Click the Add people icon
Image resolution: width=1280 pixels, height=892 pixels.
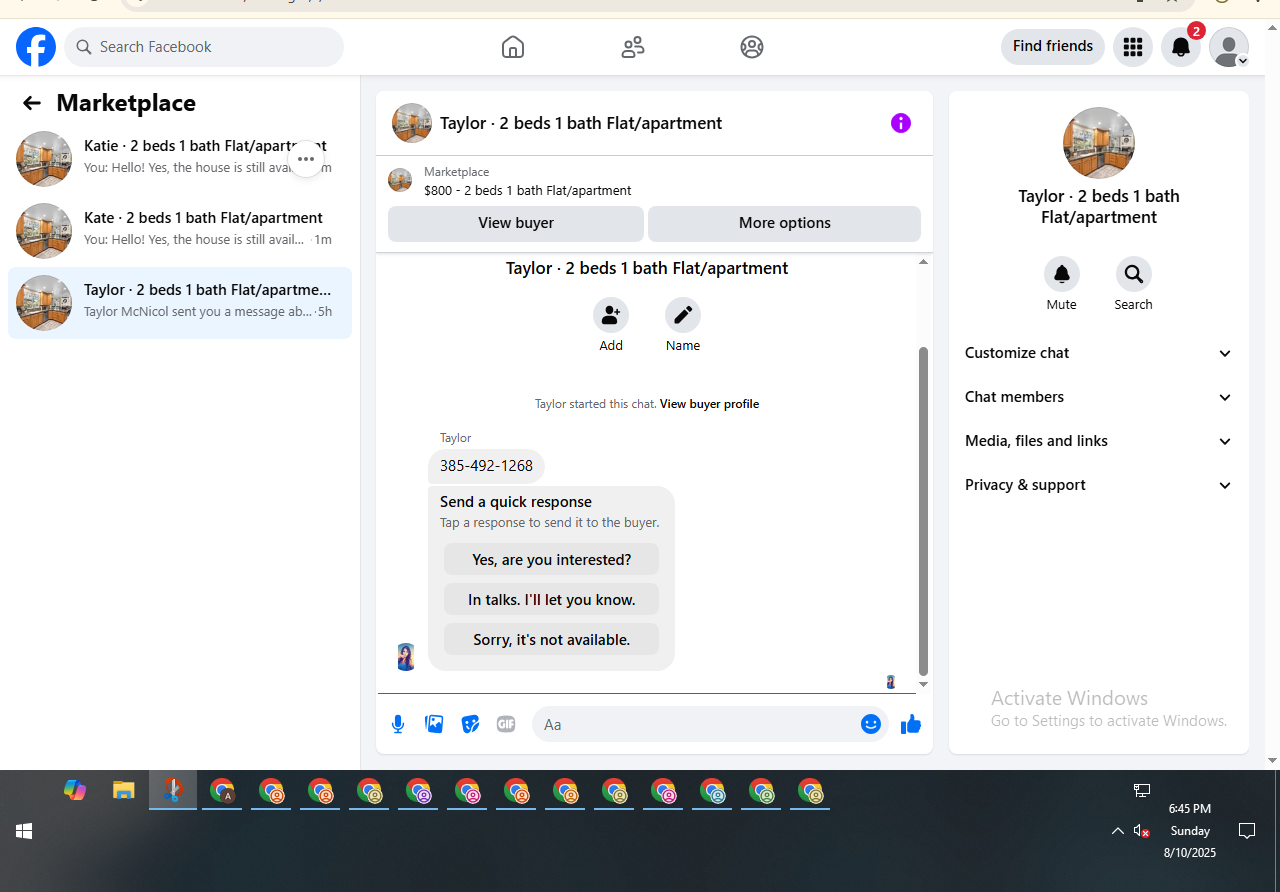coord(611,315)
